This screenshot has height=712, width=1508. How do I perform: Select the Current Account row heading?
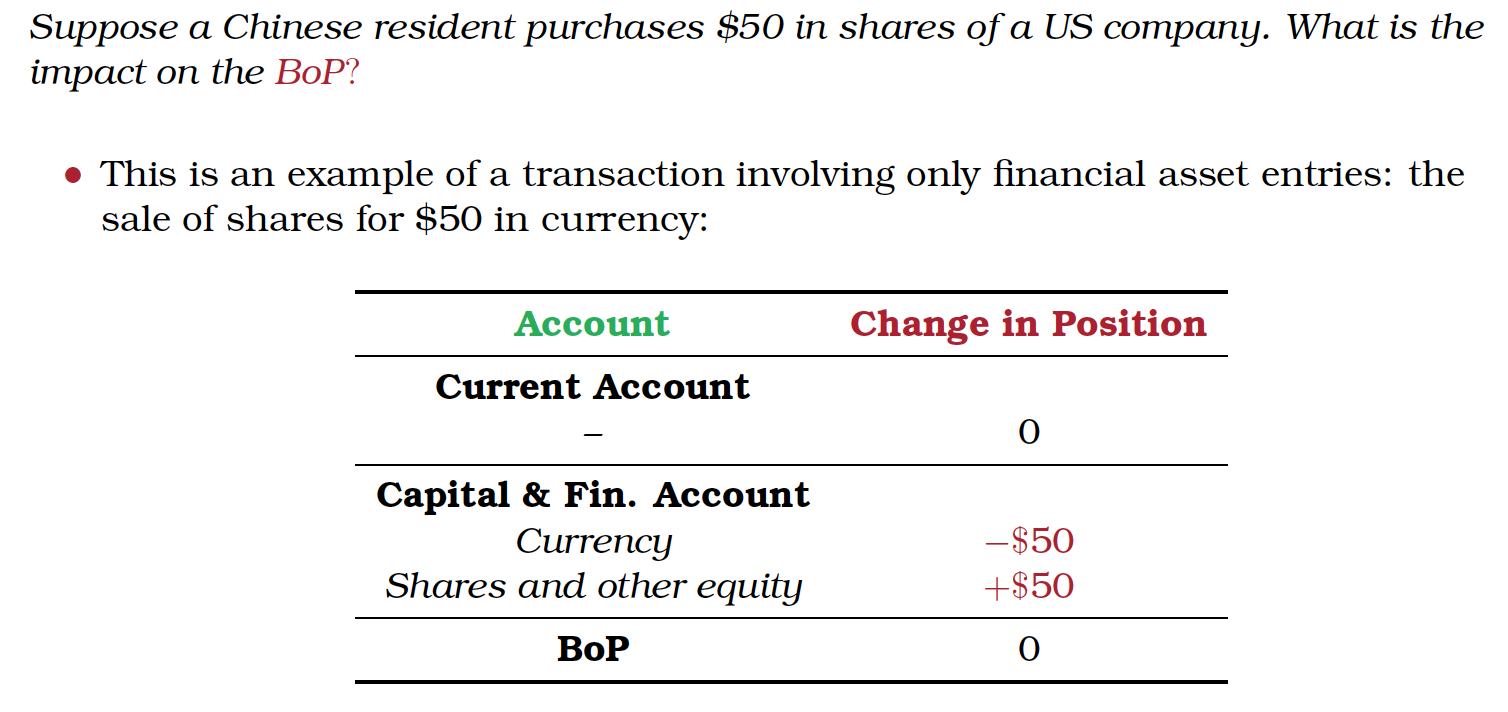[592, 387]
